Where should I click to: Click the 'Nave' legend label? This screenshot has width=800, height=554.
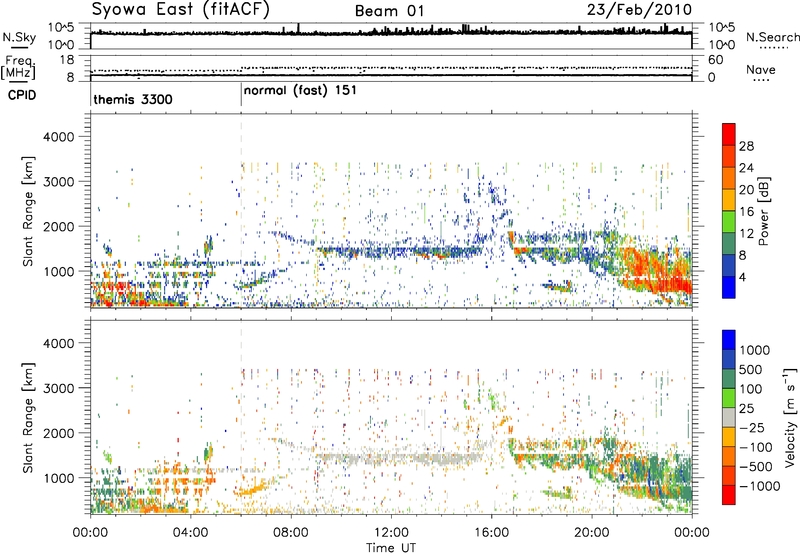coord(761,69)
